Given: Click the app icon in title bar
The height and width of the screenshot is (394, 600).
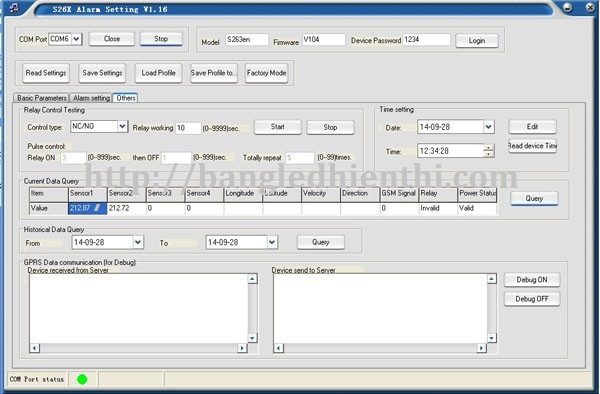Looking at the screenshot, I should coord(13,7).
